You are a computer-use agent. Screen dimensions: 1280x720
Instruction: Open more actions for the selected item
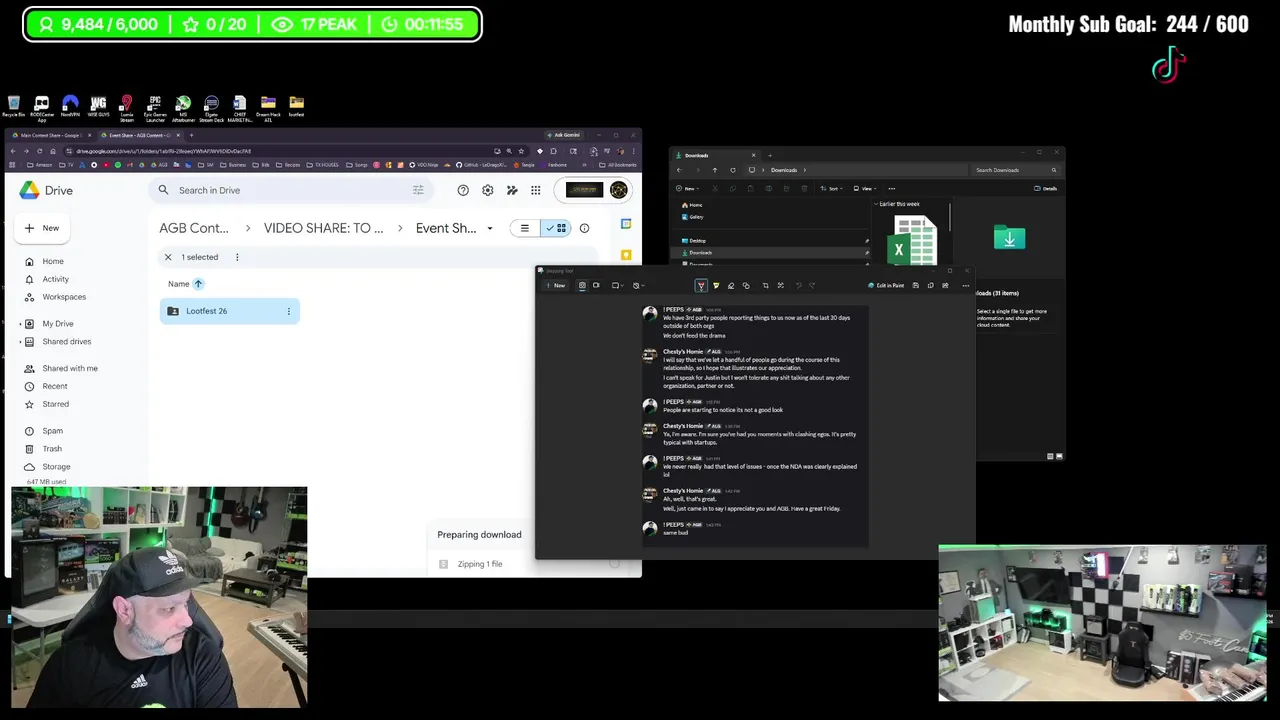(x=237, y=257)
